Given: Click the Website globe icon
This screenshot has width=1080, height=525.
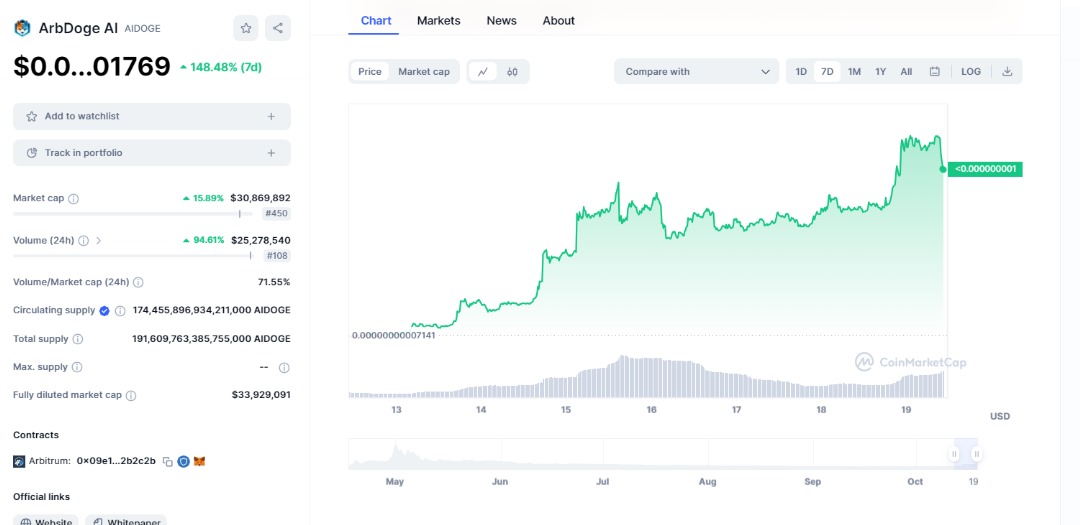Looking at the screenshot, I should pyautogui.click(x=25, y=522).
